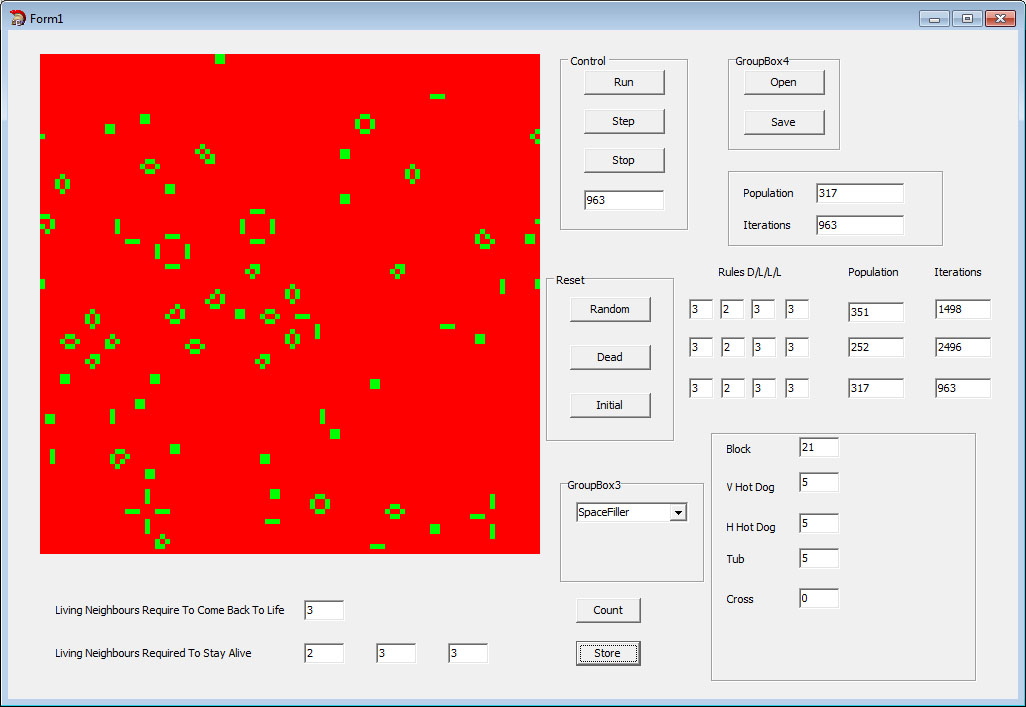
Task: Click the first rule field in the 1498 row
Action: (x=701, y=309)
